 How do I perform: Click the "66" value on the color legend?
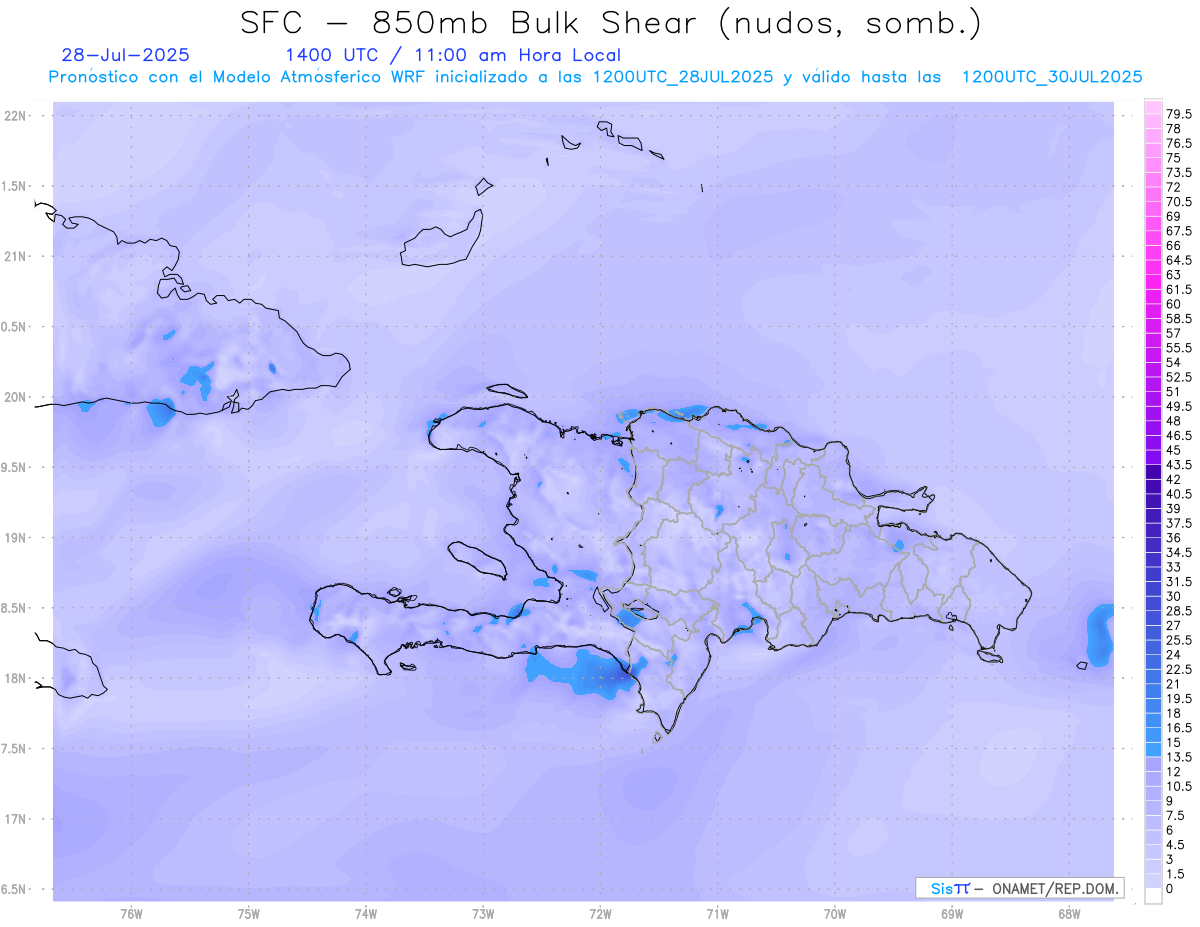(1173, 245)
